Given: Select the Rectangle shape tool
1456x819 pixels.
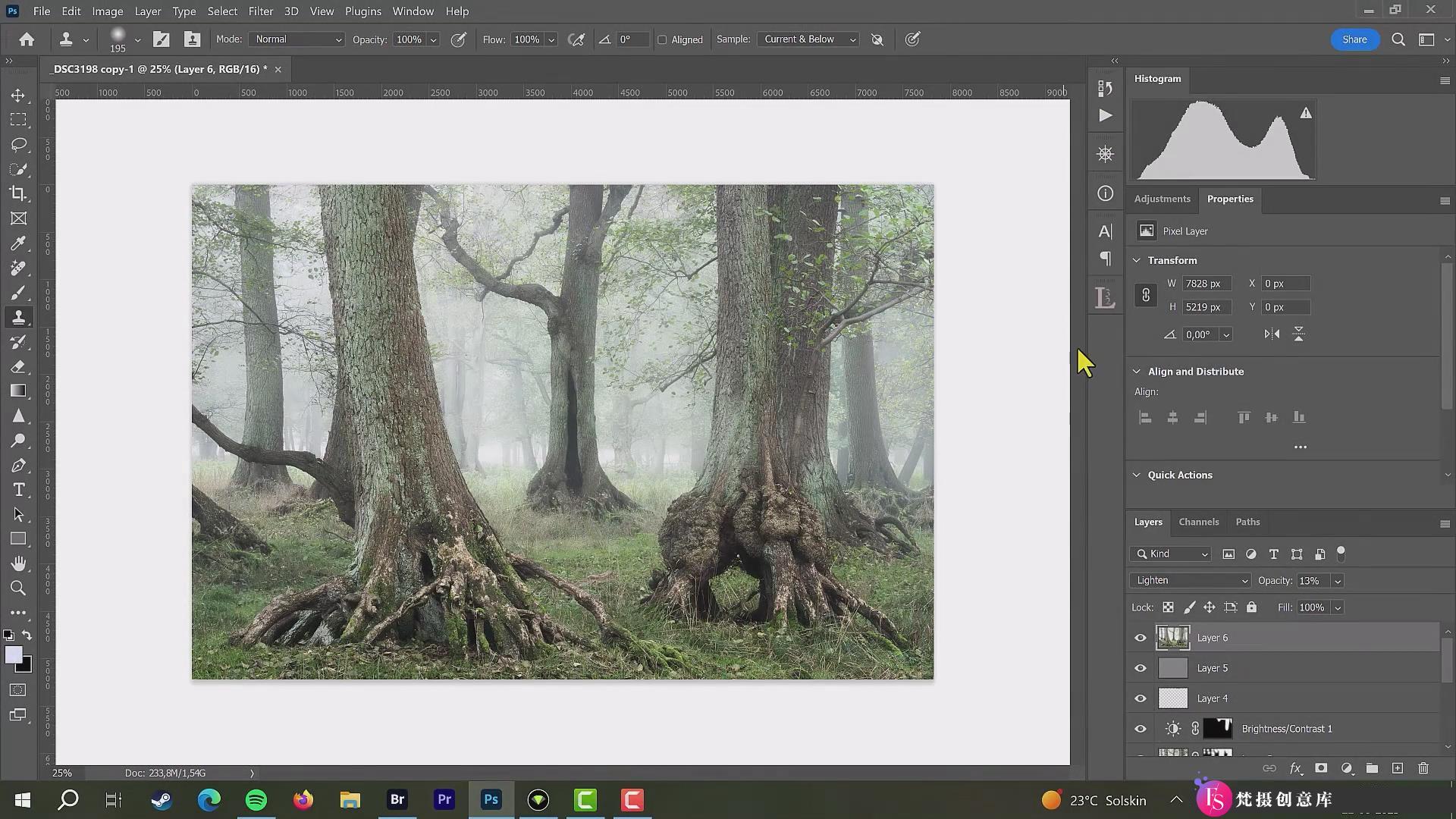Looking at the screenshot, I should [x=18, y=539].
